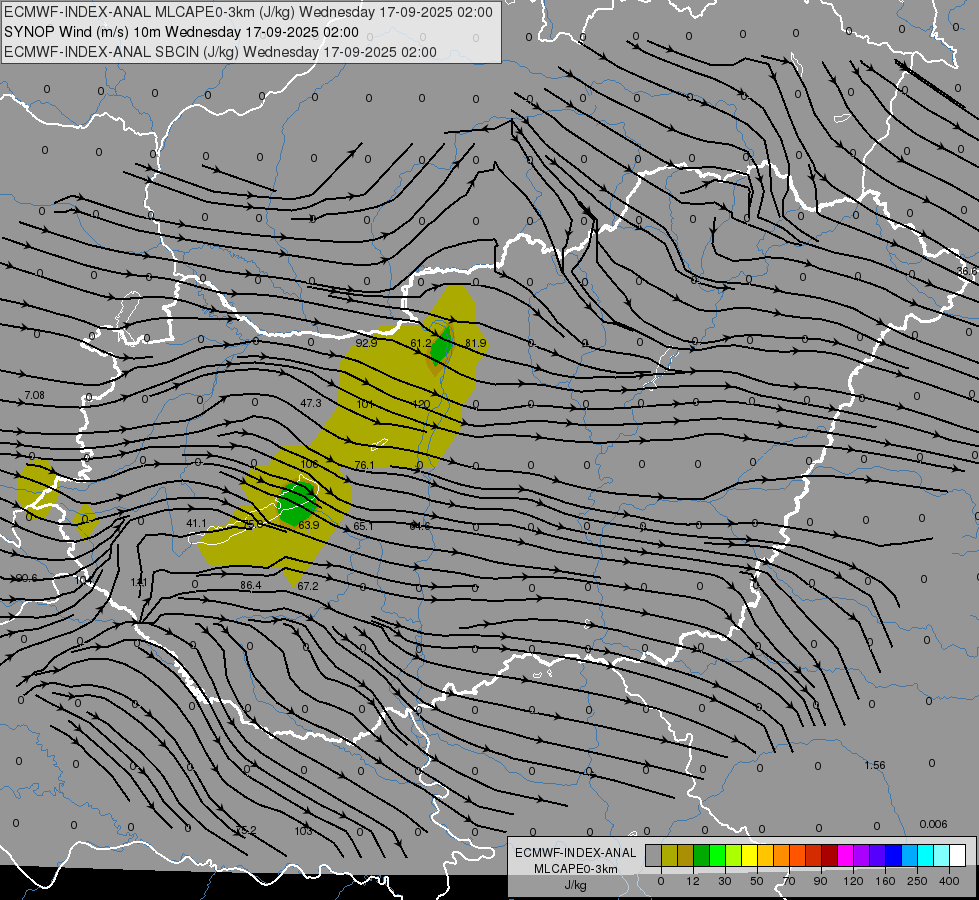Select the 'SYNOP Wind (m/s) 10m' title line
The image size is (979, 900).
(x=181, y=32)
